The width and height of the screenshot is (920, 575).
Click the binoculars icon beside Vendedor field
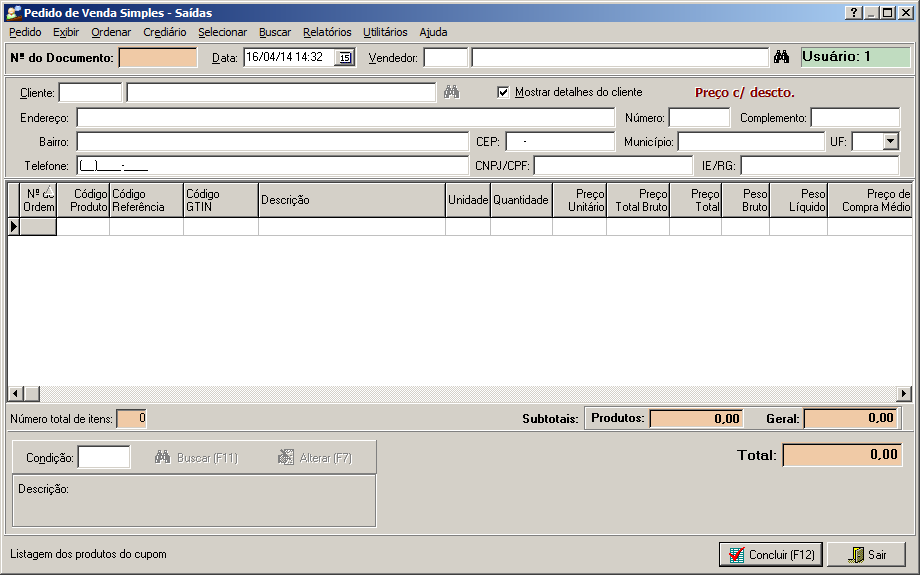pos(782,57)
